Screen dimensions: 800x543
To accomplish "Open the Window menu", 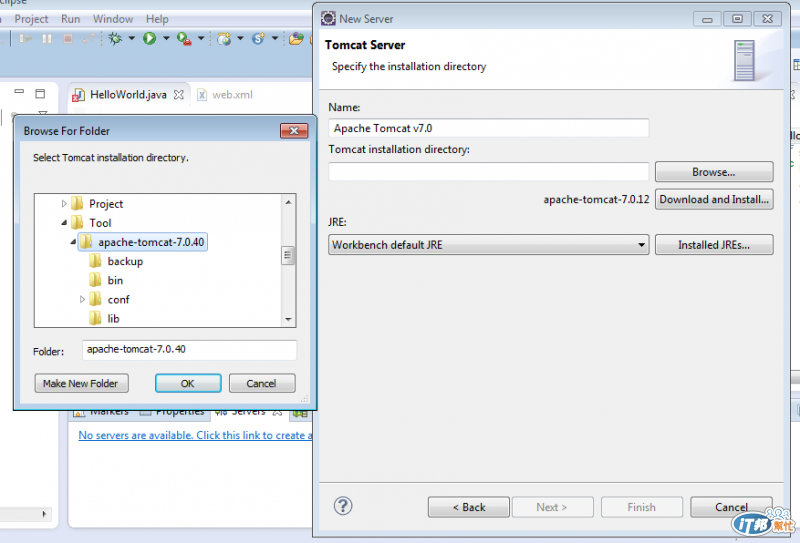I will pyautogui.click(x=113, y=19).
